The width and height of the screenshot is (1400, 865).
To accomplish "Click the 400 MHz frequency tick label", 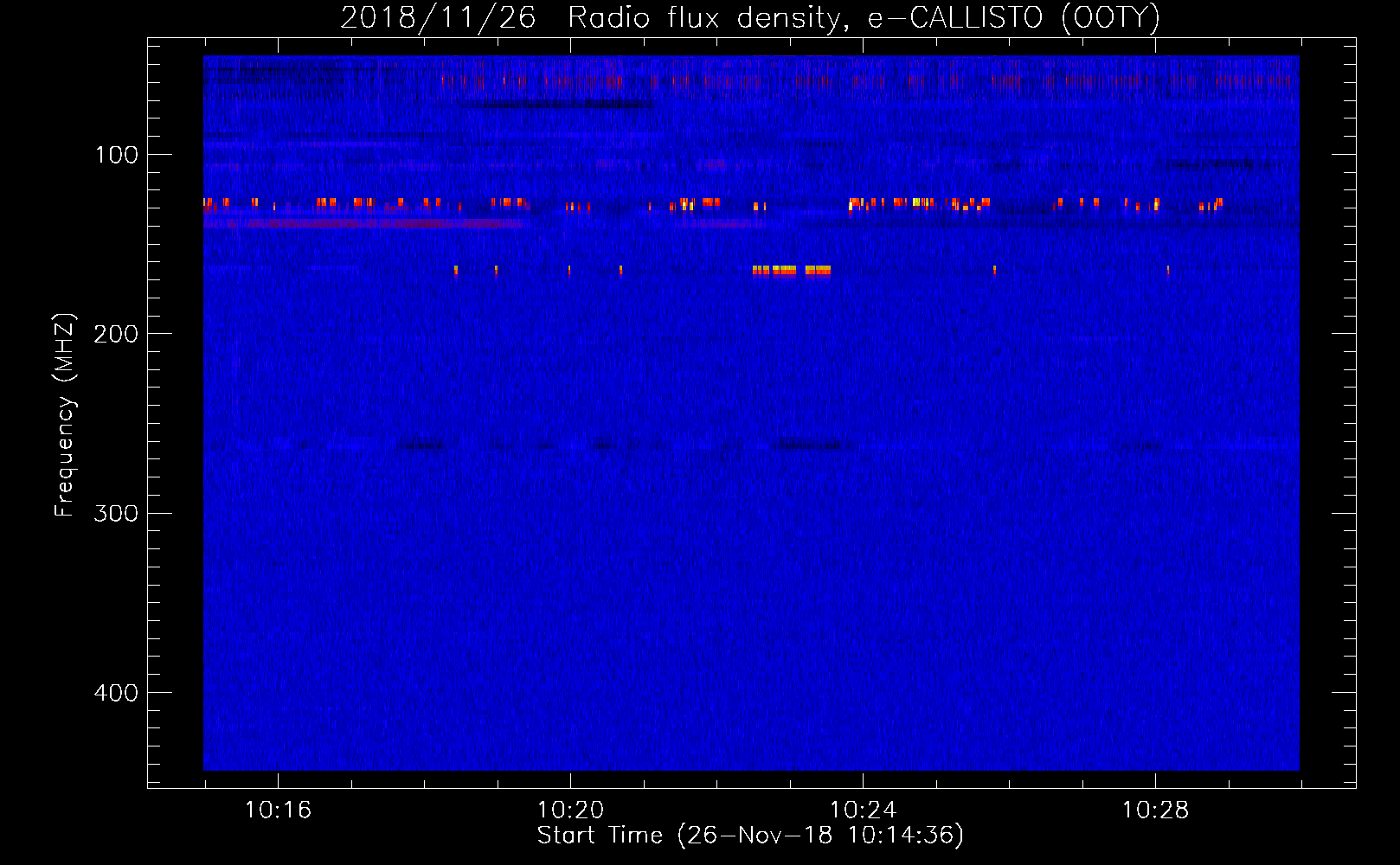I will click(x=116, y=693).
